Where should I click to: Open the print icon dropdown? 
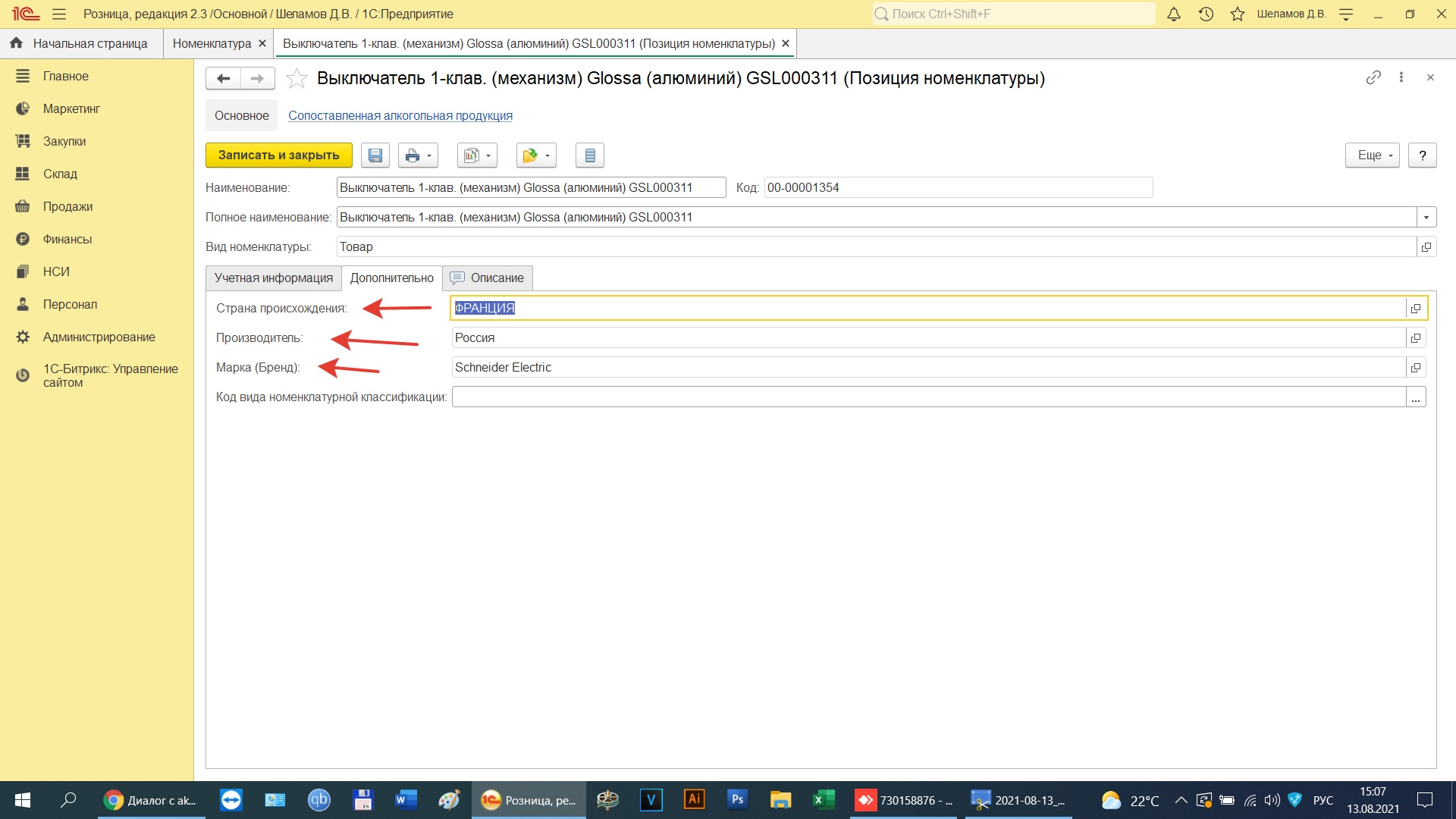[x=428, y=155]
